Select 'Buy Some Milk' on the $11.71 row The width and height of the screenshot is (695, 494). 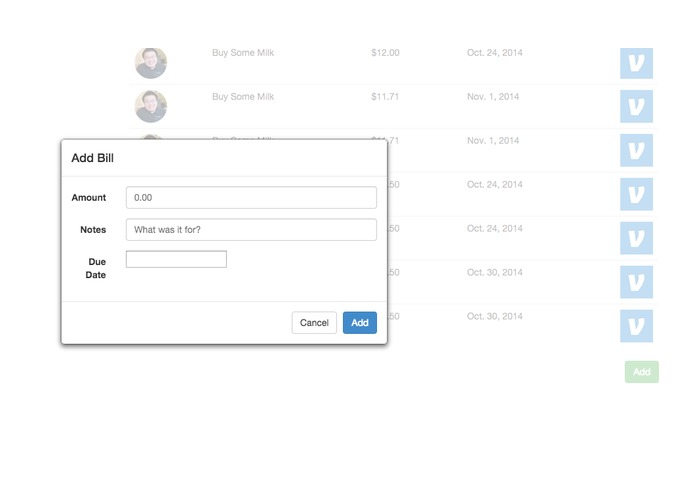pos(243,97)
